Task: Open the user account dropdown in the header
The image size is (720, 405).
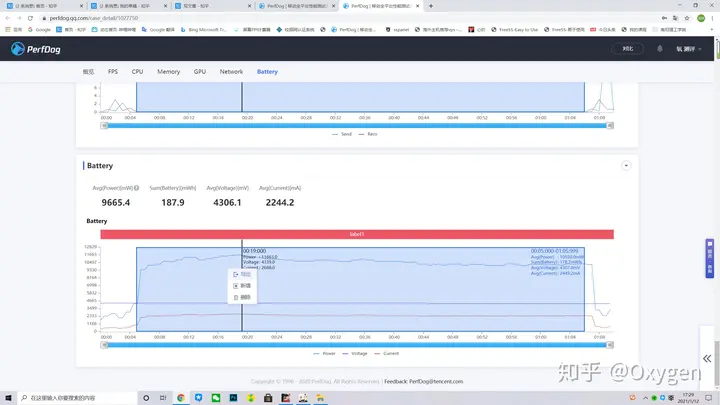Action: tap(688, 49)
